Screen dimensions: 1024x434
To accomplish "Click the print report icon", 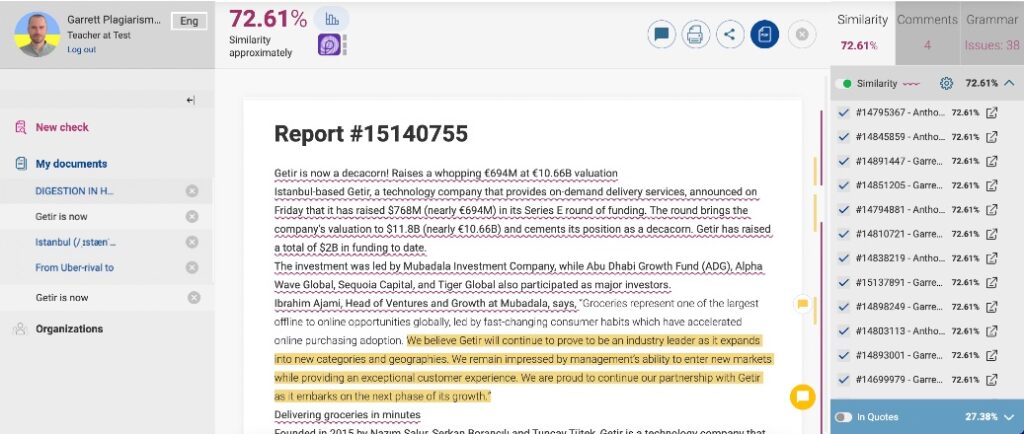I will (695, 35).
